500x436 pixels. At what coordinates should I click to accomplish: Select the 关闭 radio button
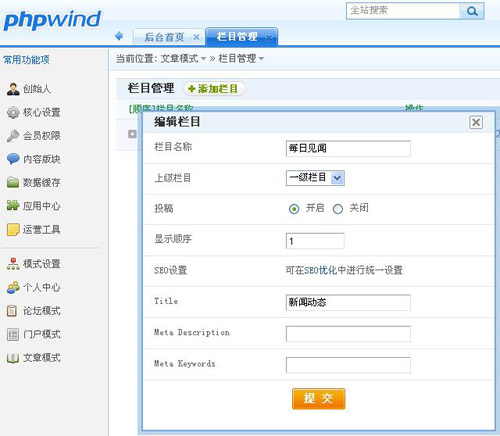[x=338, y=209]
